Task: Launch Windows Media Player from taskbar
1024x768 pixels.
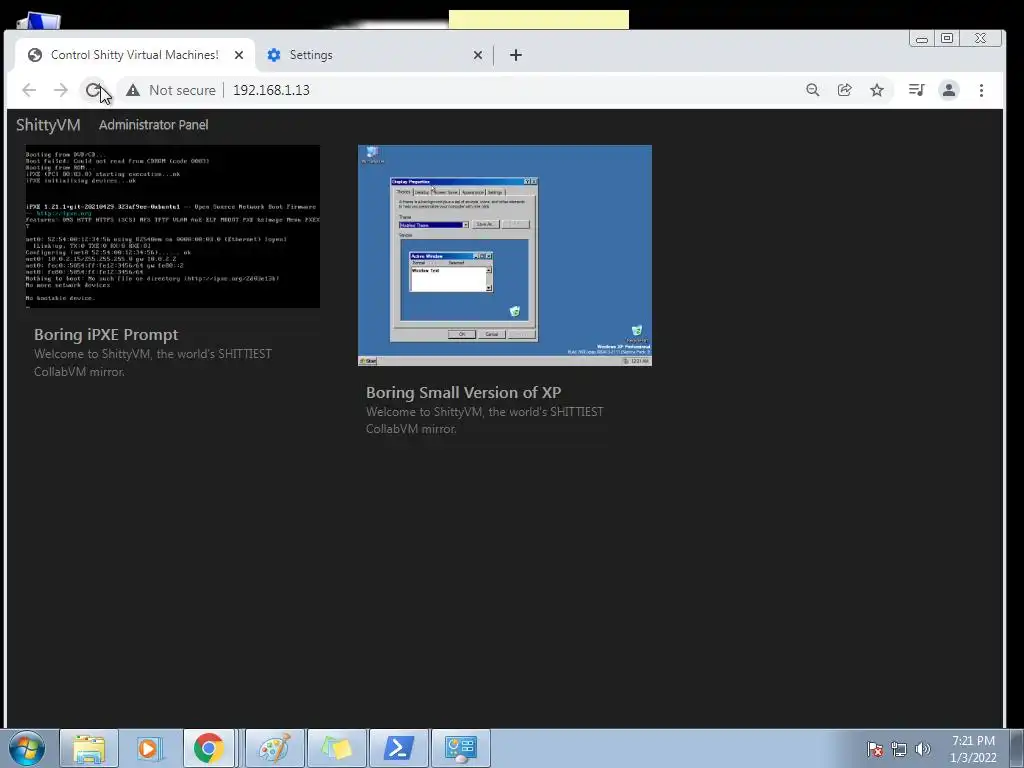Action: (148, 748)
